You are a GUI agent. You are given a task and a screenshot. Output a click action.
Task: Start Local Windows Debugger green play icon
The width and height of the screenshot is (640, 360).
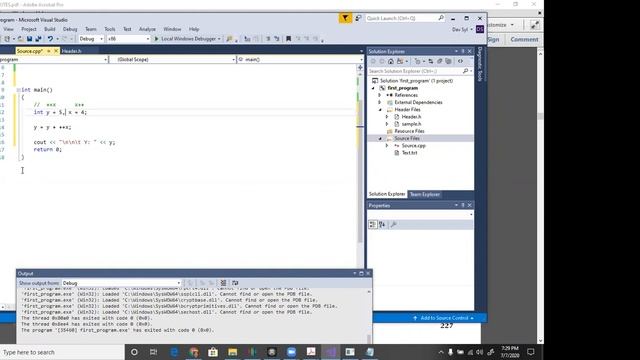(x=156, y=39)
